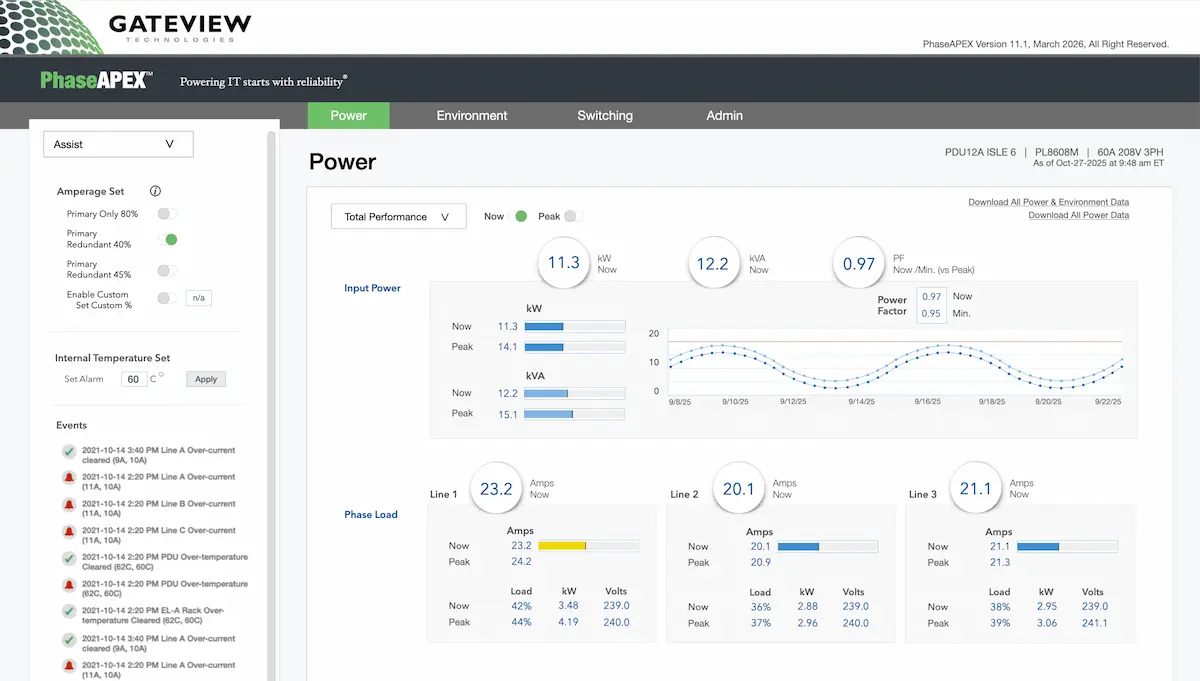Click Power Factor Min. value 0.95
The image size is (1200, 681).
pos(932,313)
